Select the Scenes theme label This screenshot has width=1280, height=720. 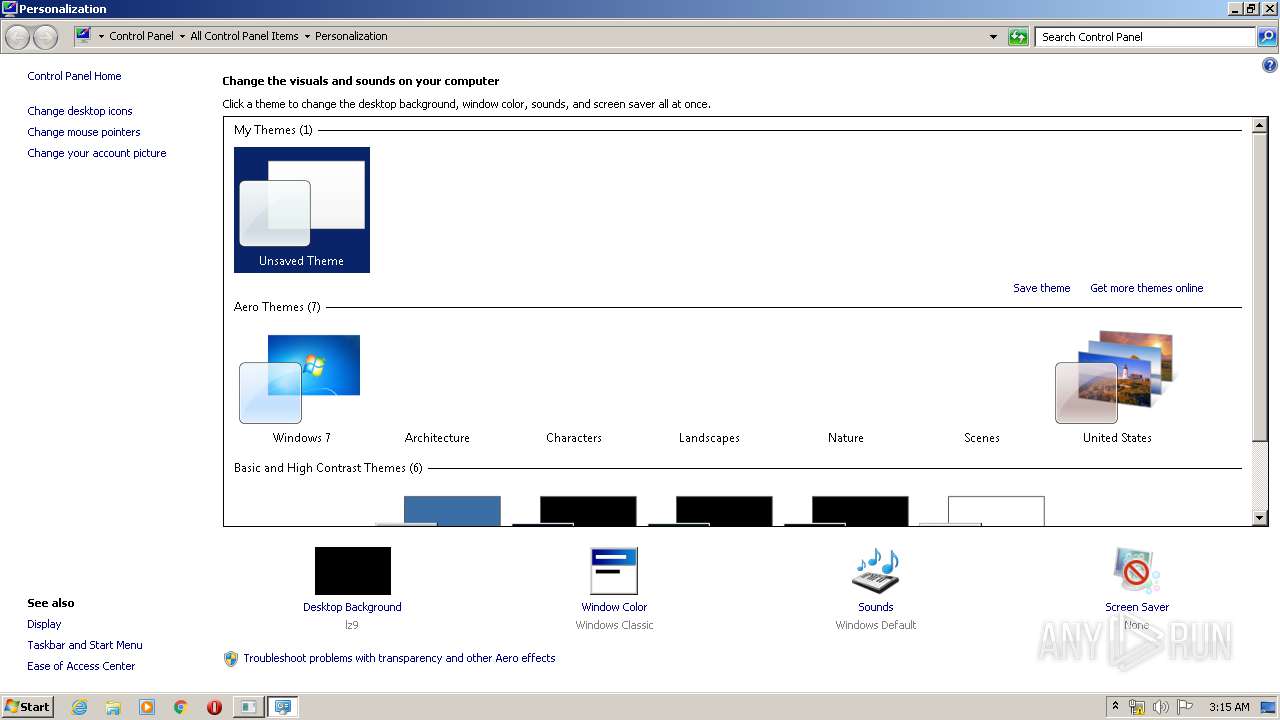tap(982, 438)
